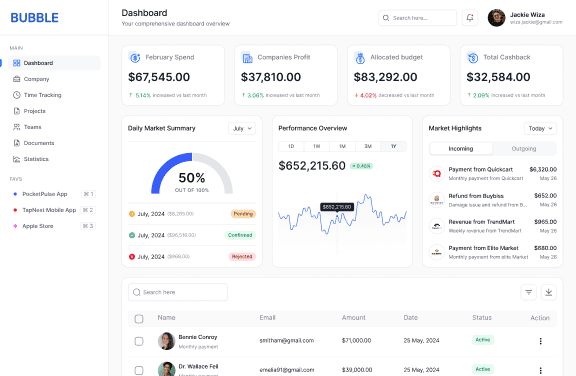Switch to the Outgoing tab
The width and height of the screenshot is (576, 376).
coord(524,149)
